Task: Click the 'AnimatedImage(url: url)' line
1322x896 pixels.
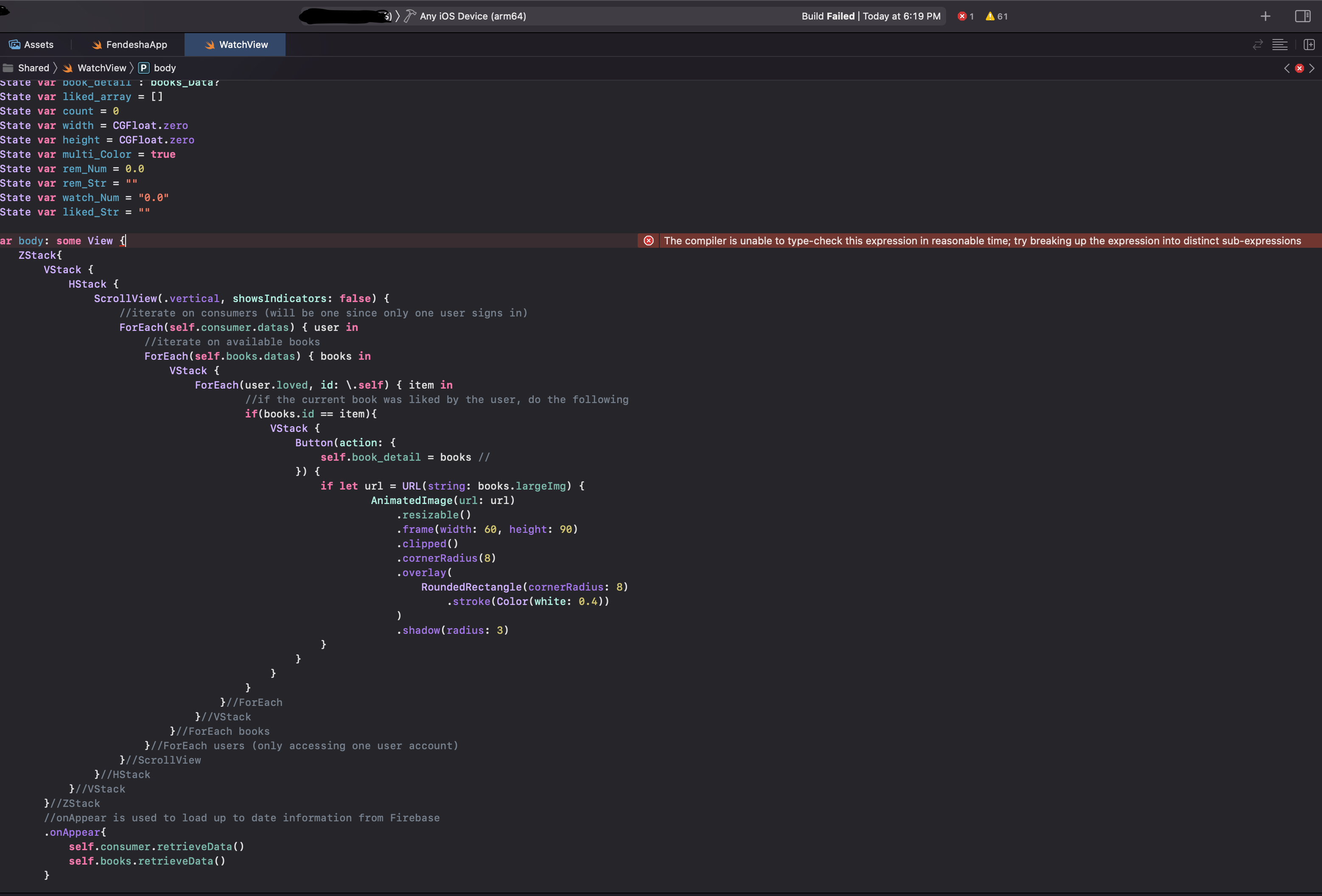Action: 443,501
